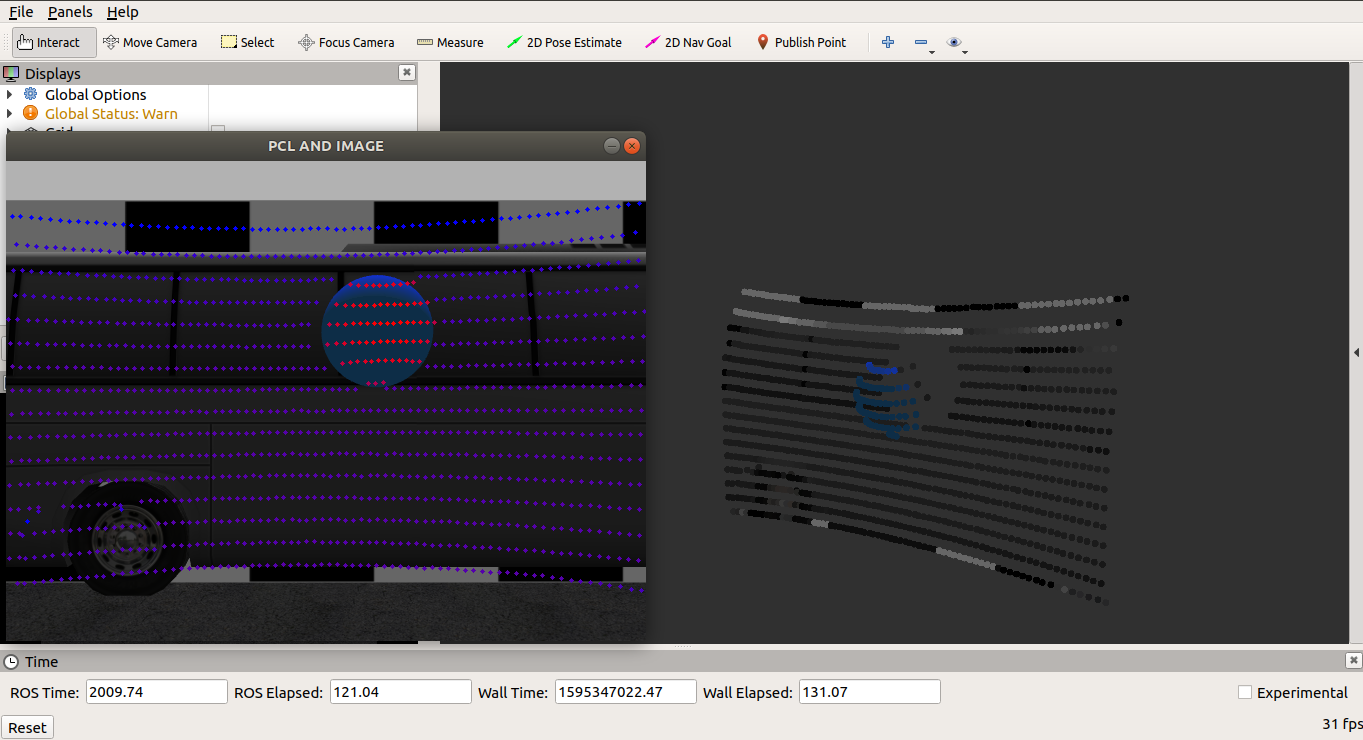Open the Panels menu
Image resolution: width=1363 pixels, height=740 pixels.
(70, 12)
